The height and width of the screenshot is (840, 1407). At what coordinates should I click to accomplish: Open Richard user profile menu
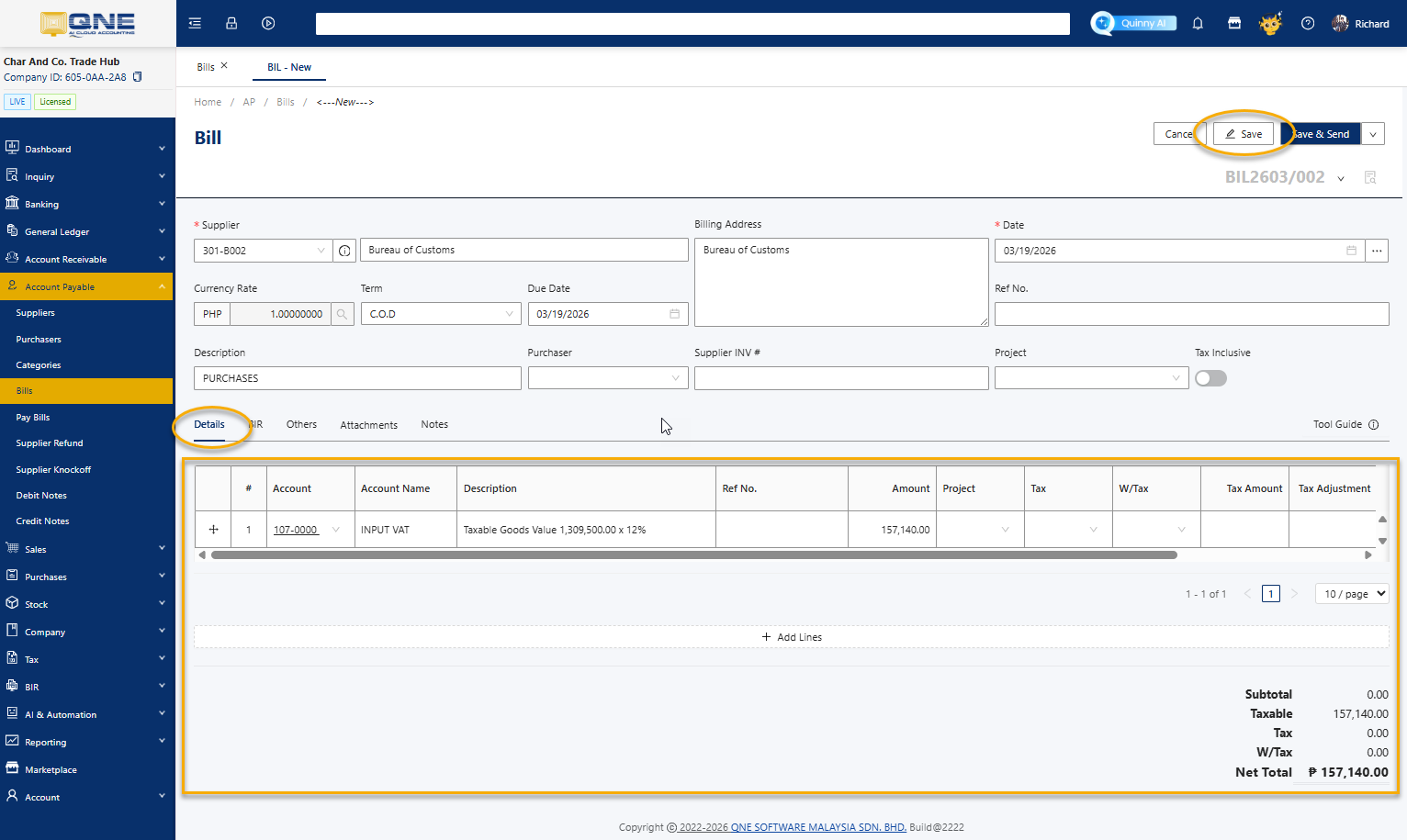1361,23
